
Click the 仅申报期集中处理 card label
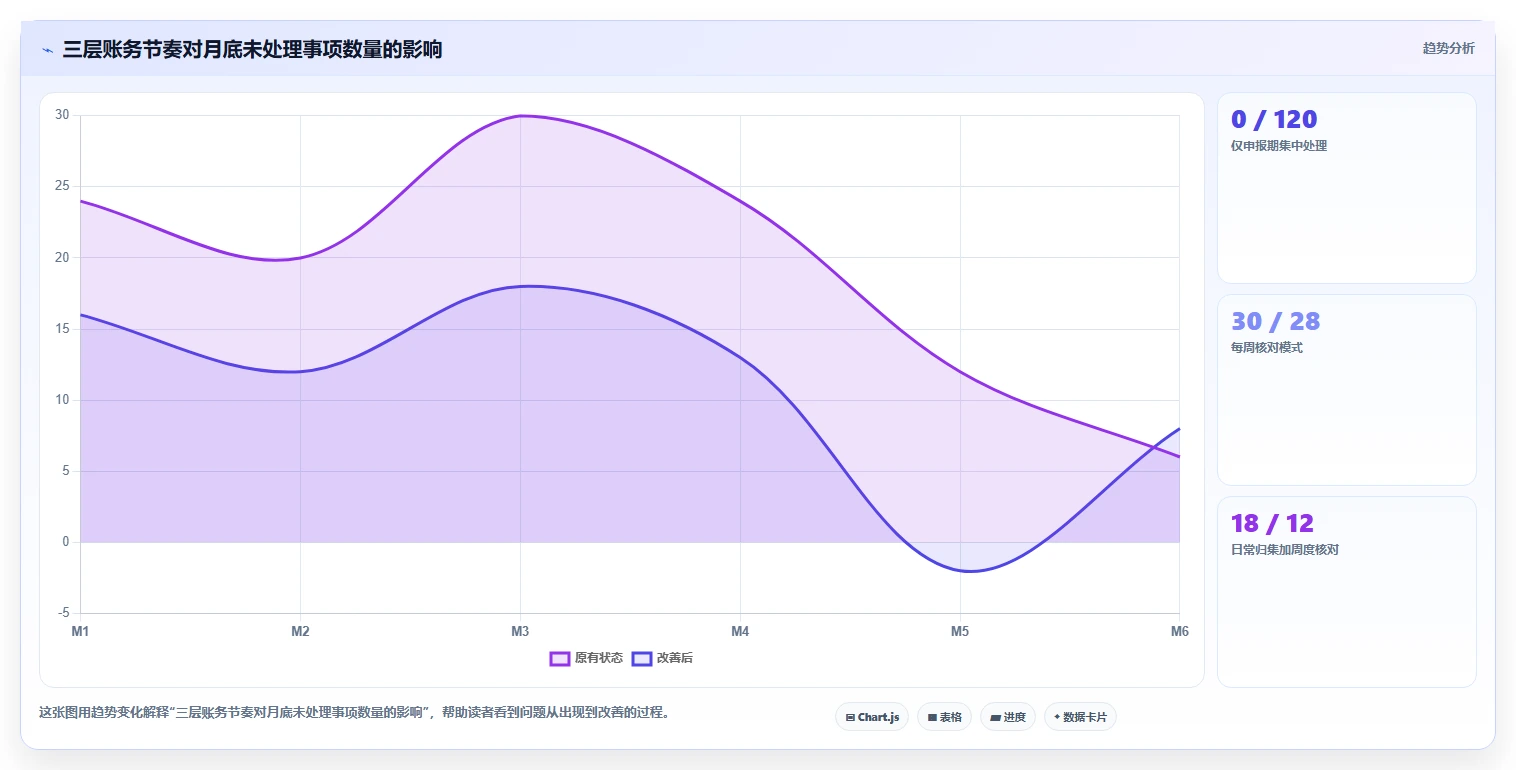(1279, 146)
